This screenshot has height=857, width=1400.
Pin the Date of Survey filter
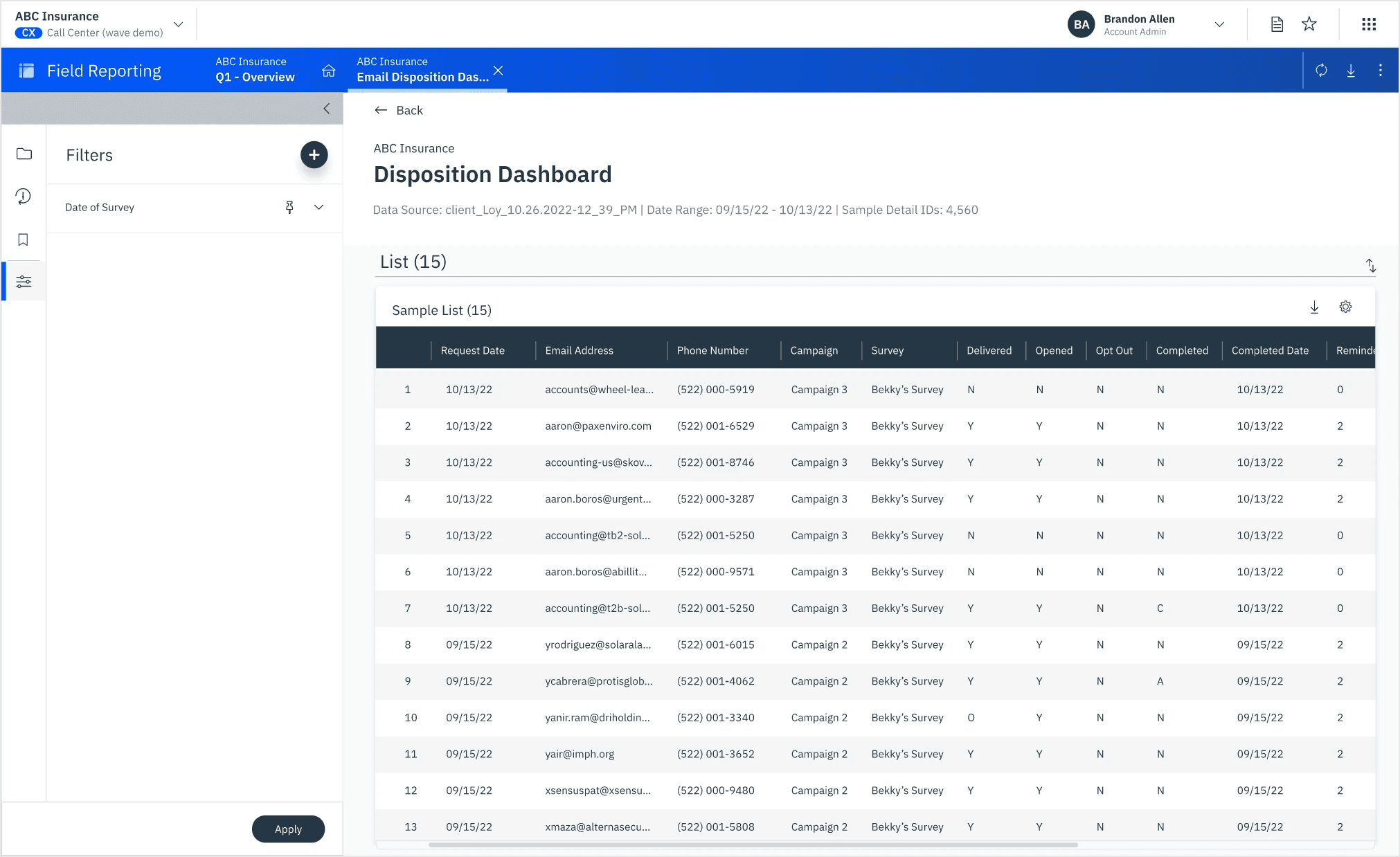[x=289, y=207]
